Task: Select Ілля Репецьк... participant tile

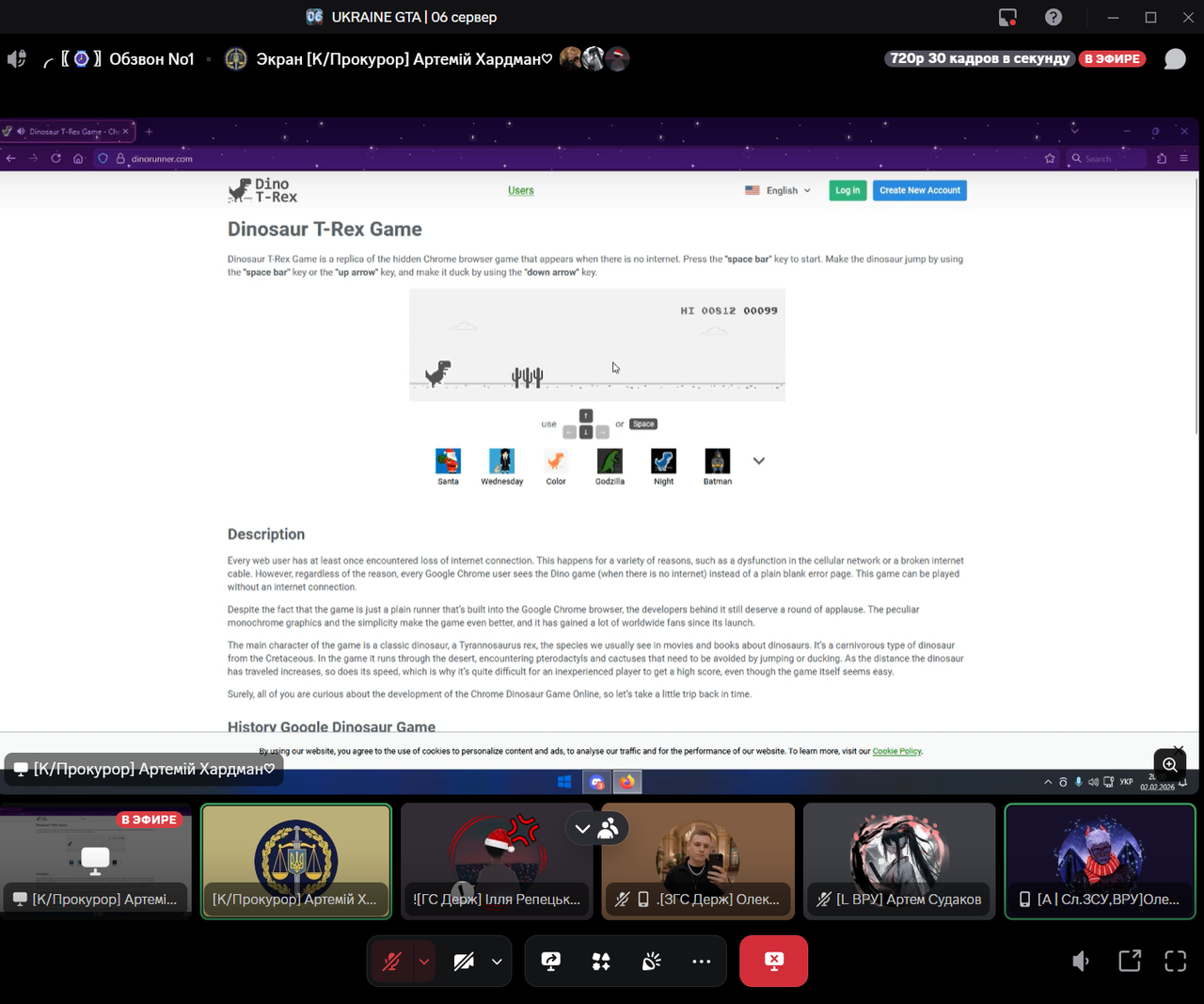Action: pos(497,861)
